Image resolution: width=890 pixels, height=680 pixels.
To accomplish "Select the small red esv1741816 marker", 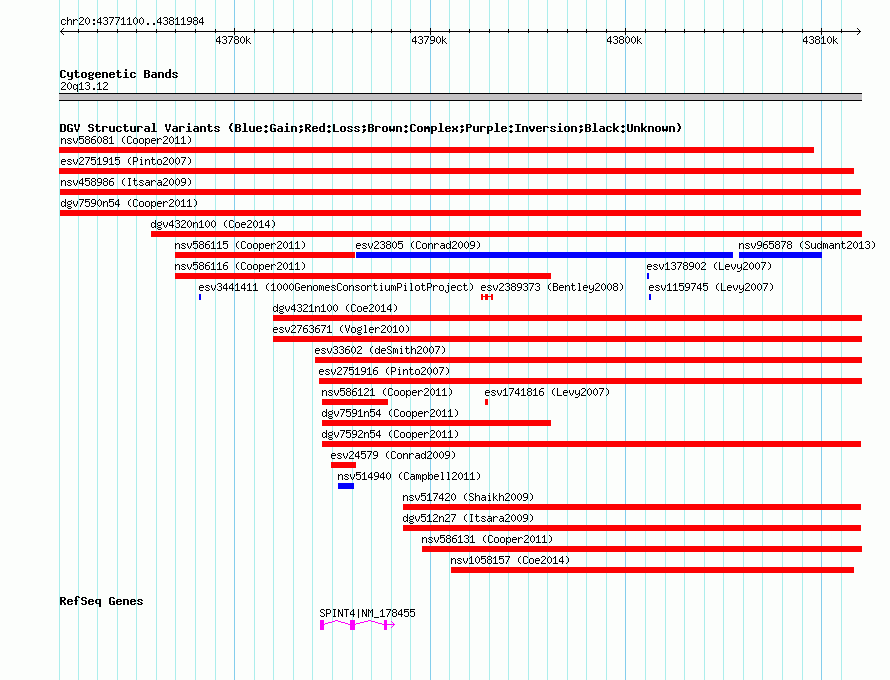I will pos(486,402).
